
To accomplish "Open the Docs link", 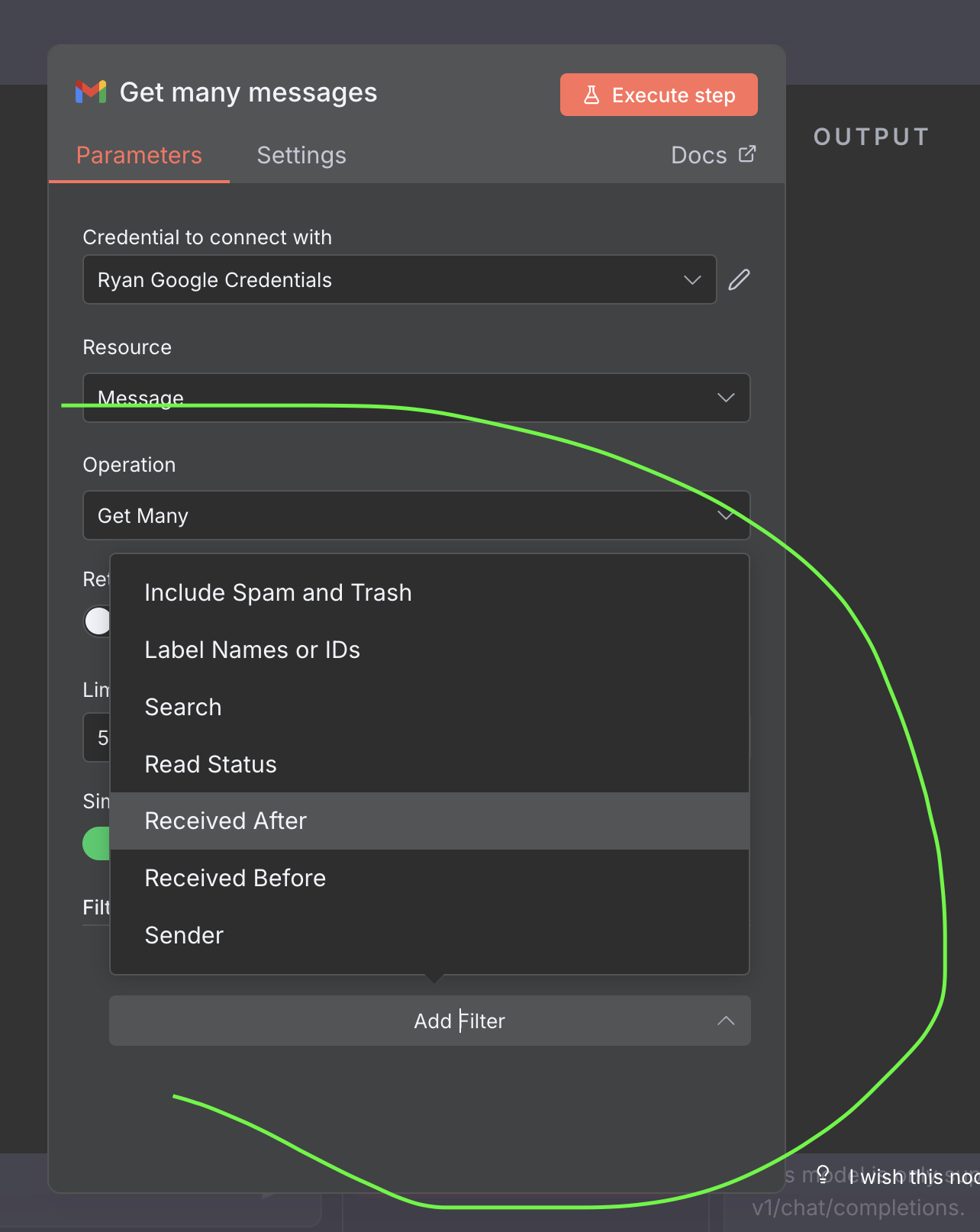I will [x=698, y=155].
